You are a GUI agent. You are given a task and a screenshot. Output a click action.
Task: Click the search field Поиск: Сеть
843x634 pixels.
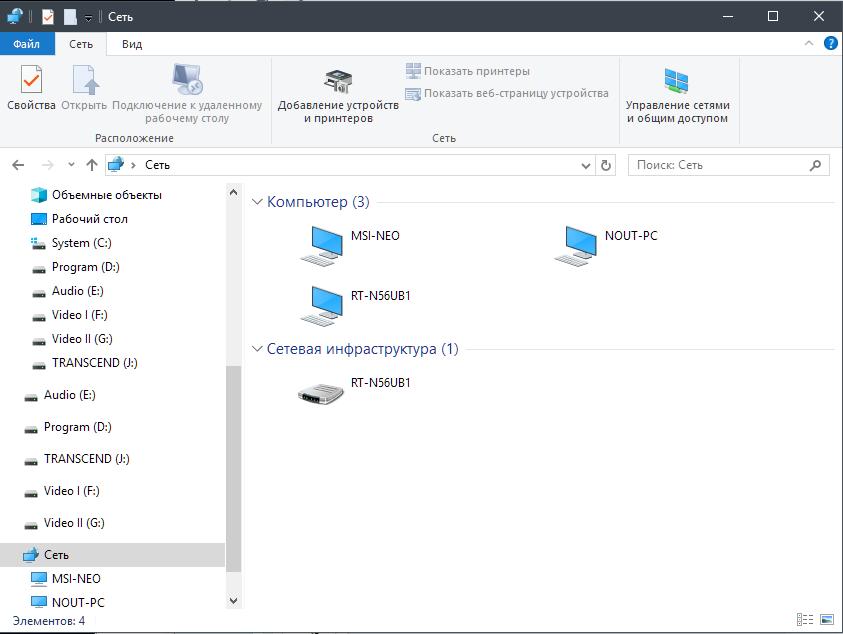point(720,165)
